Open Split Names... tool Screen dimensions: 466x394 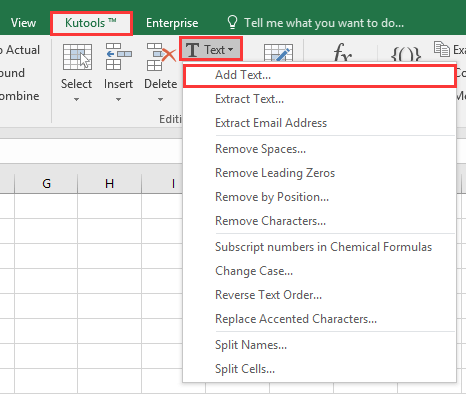point(320,345)
